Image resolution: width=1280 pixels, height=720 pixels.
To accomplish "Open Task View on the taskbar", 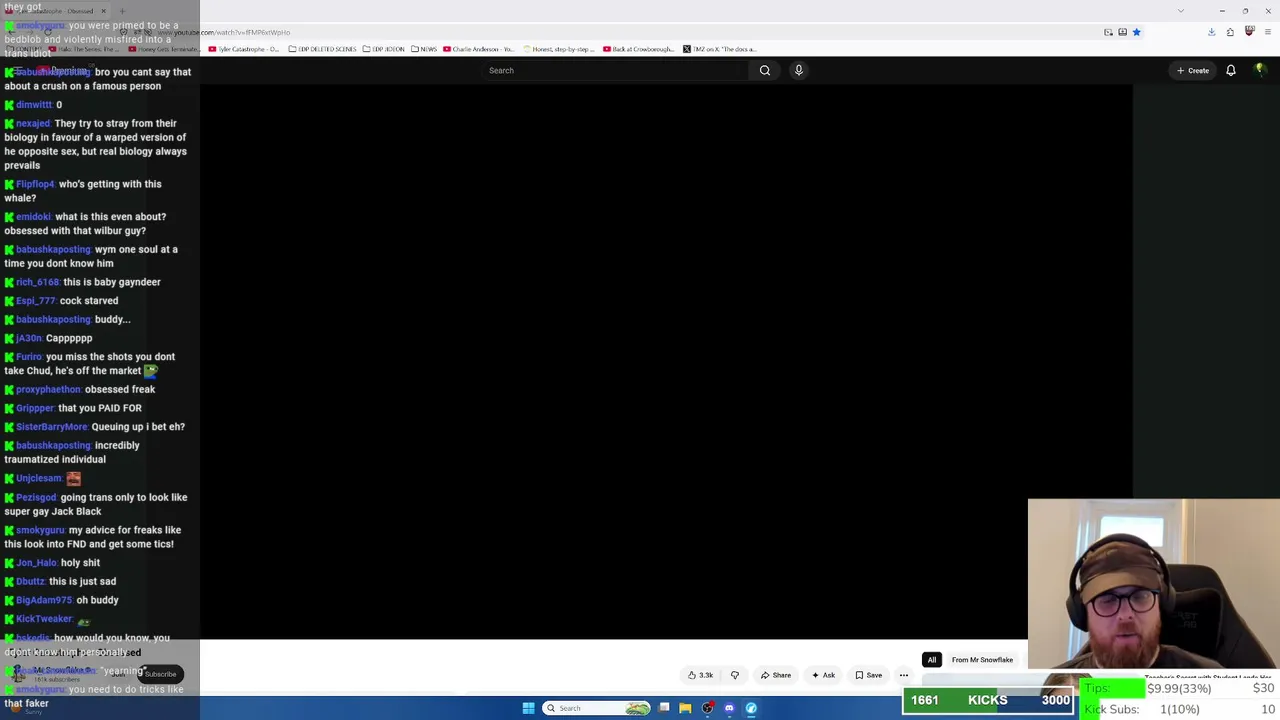I will coord(664,708).
